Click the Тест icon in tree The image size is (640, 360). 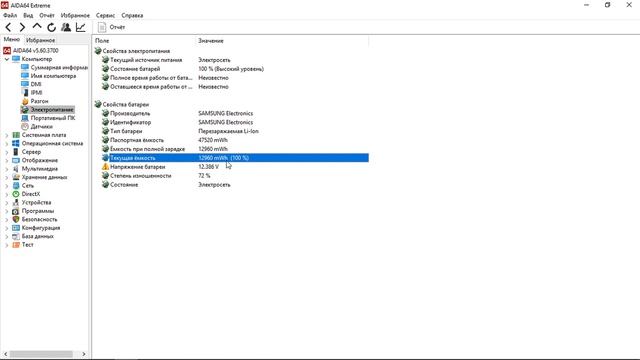pos(16,245)
